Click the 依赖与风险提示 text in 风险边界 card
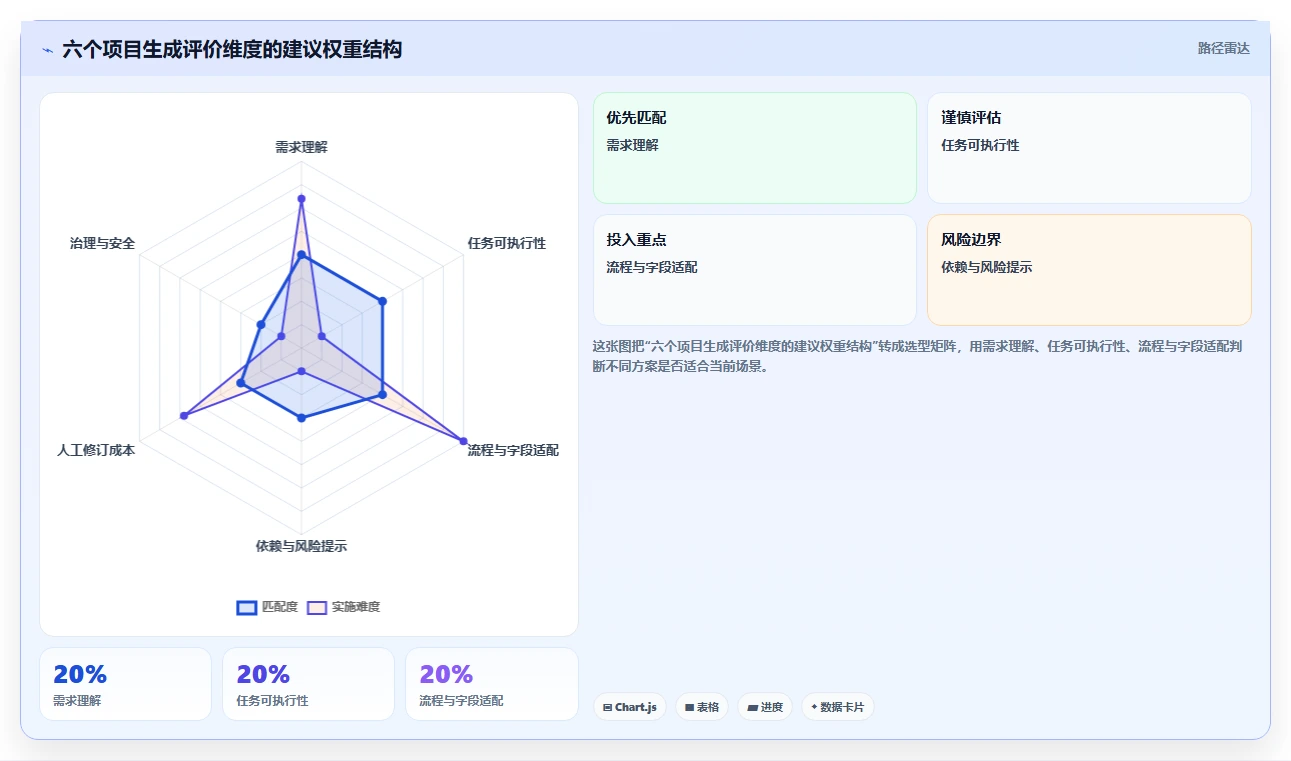This screenshot has height=761, width=1291. pos(987,267)
